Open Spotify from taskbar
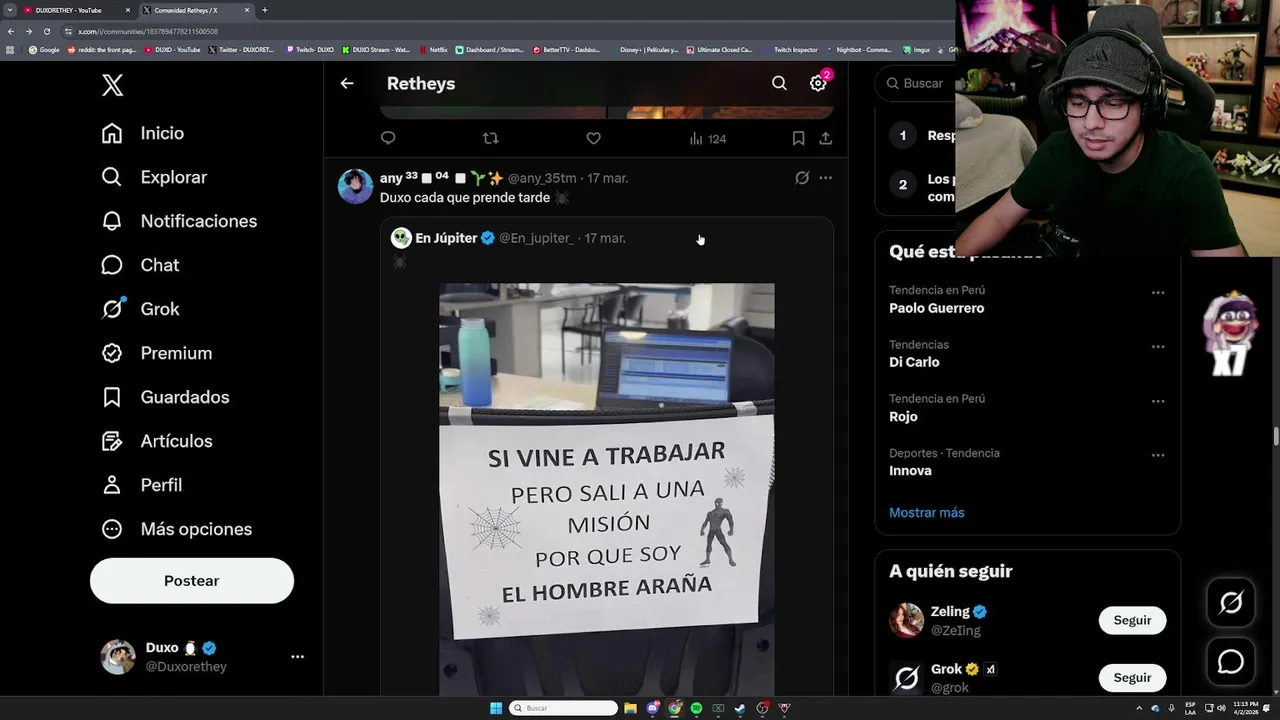This screenshot has height=720, width=1280. [697, 708]
